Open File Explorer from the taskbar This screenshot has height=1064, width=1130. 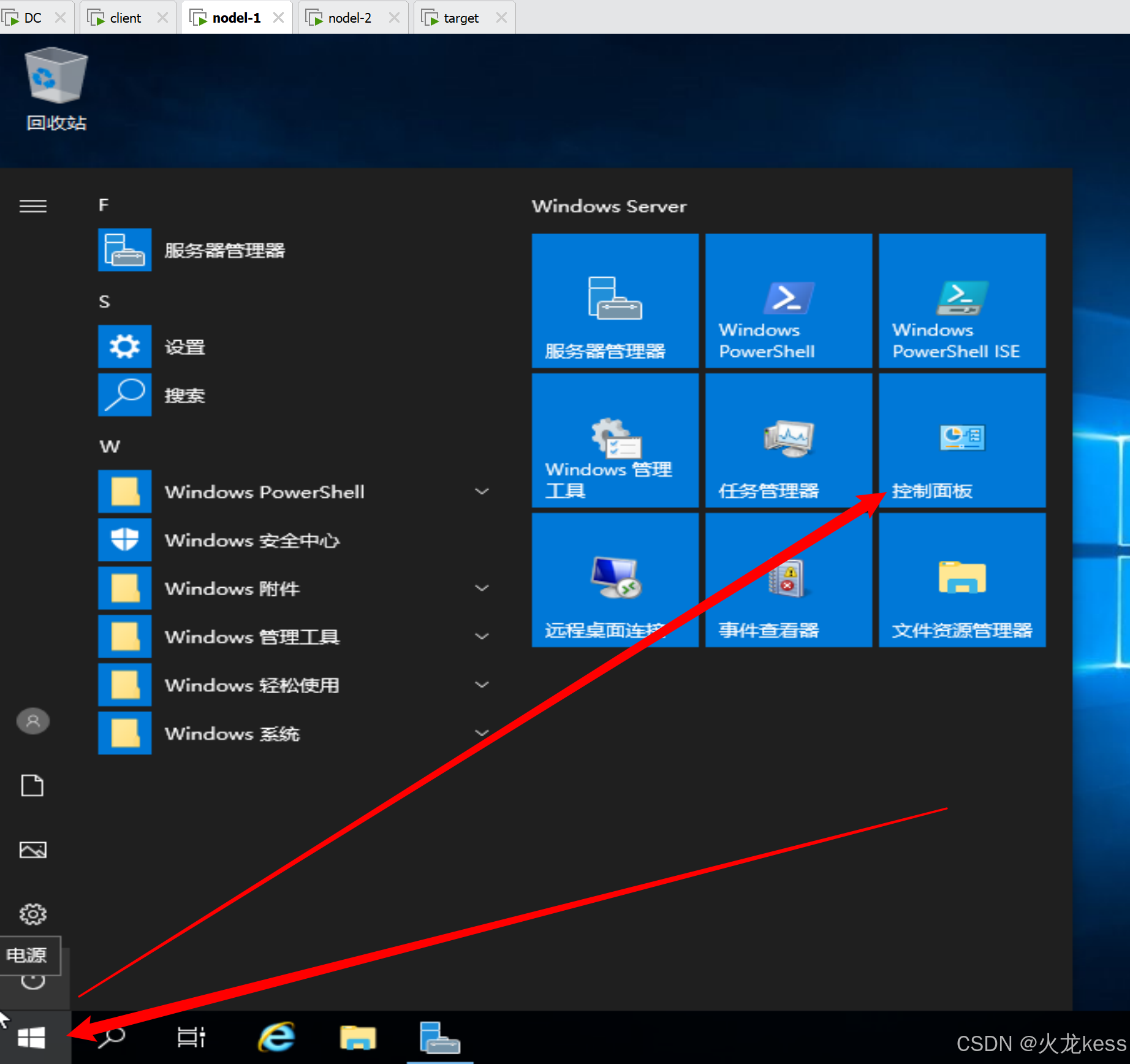(x=358, y=1038)
